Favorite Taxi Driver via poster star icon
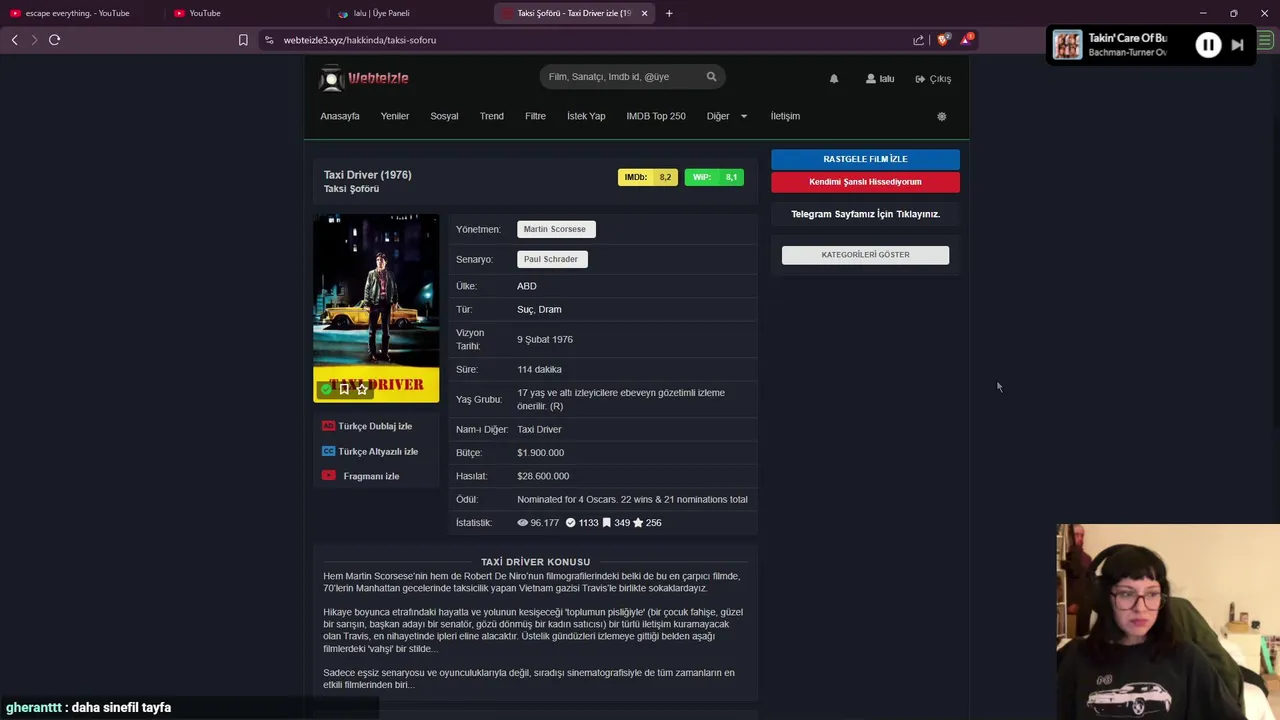This screenshot has width=1280, height=720. [x=362, y=389]
